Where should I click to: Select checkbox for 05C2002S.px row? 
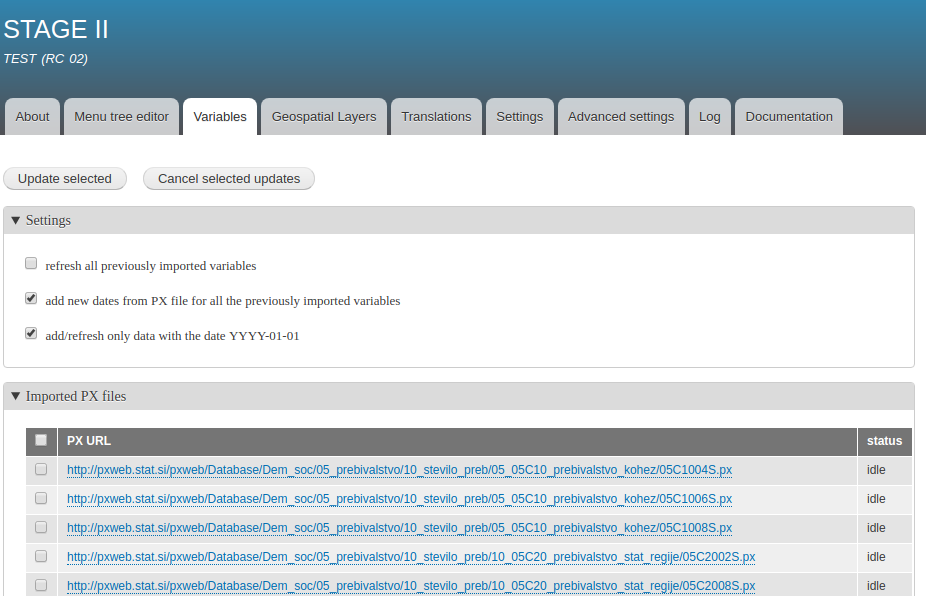41,556
